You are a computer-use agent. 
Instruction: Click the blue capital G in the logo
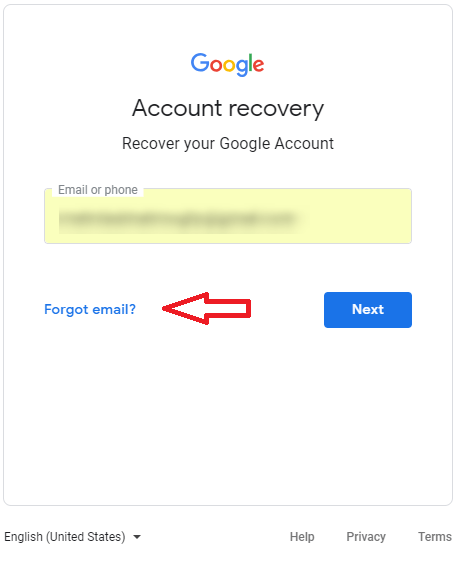(200, 62)
